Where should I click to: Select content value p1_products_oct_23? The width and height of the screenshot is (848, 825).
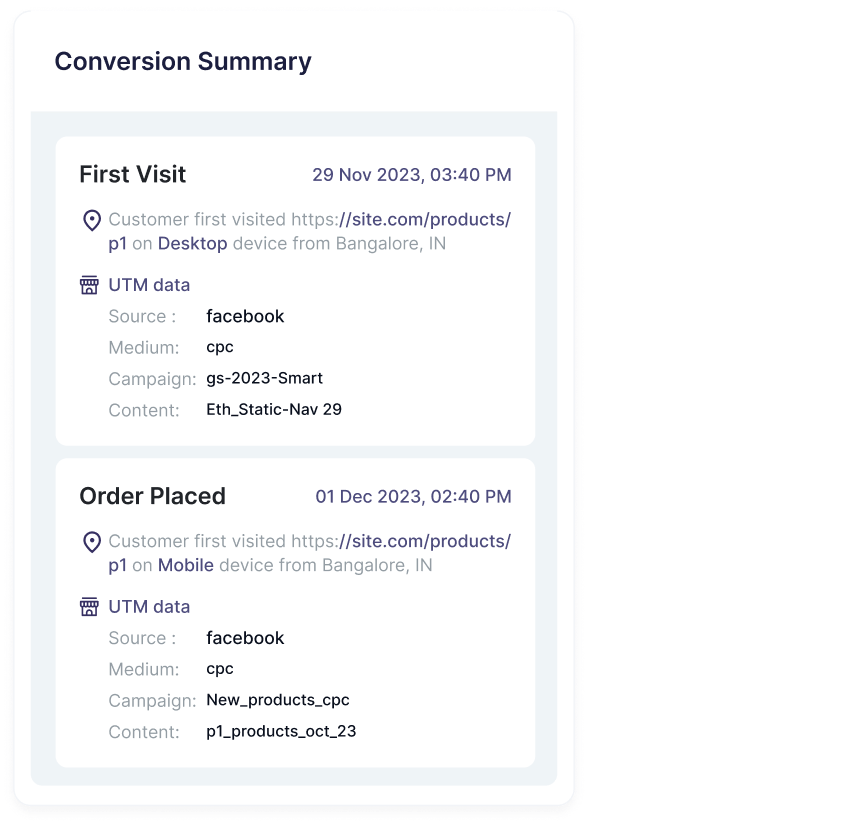281,731
